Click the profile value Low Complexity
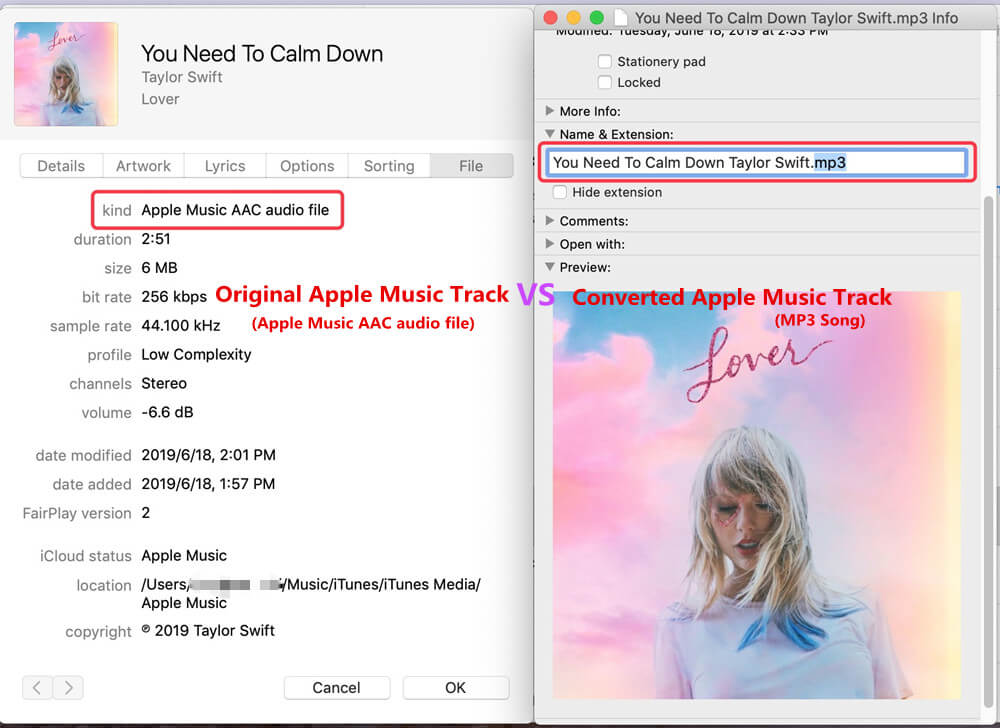Screen dimensions: 1000x728 196,354
